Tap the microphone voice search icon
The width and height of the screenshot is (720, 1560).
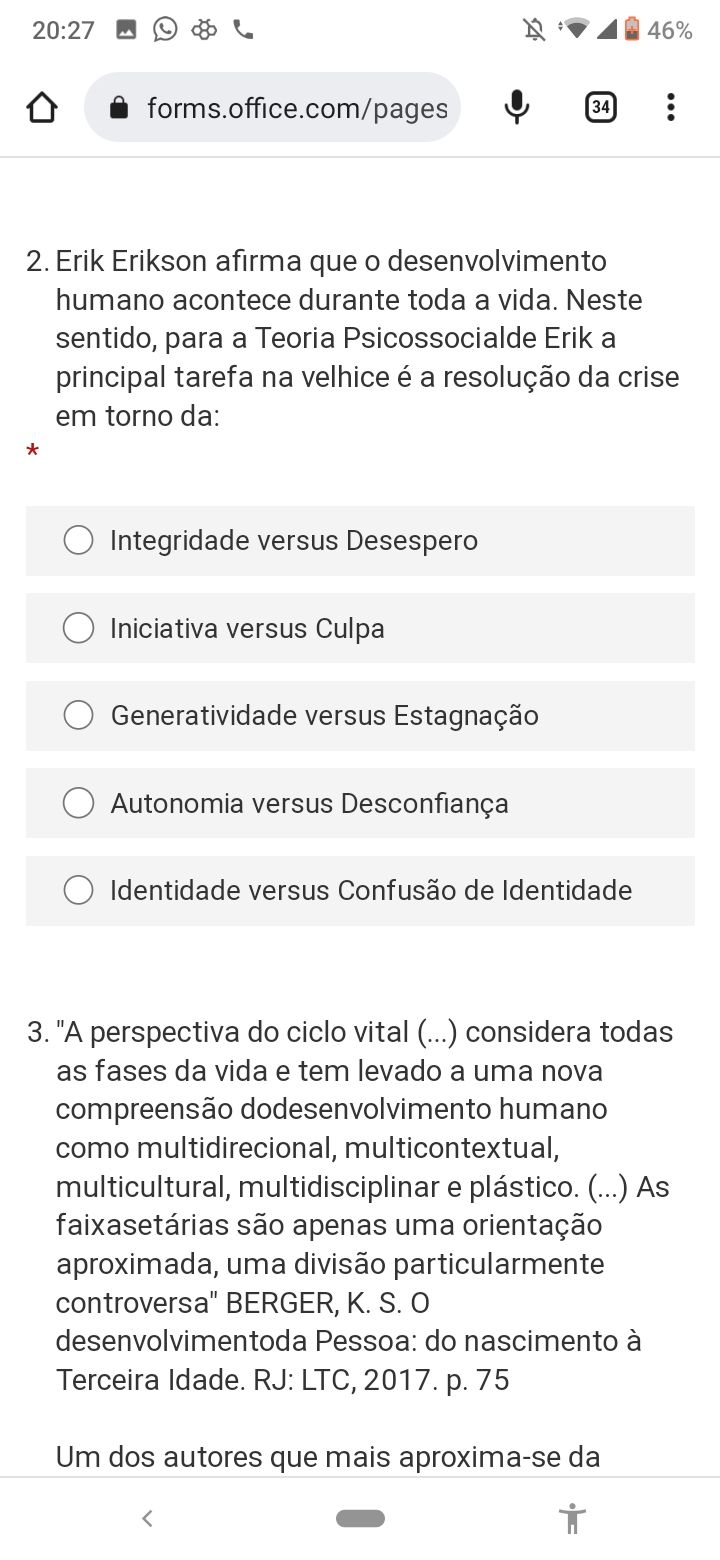(x=516, y=107)
